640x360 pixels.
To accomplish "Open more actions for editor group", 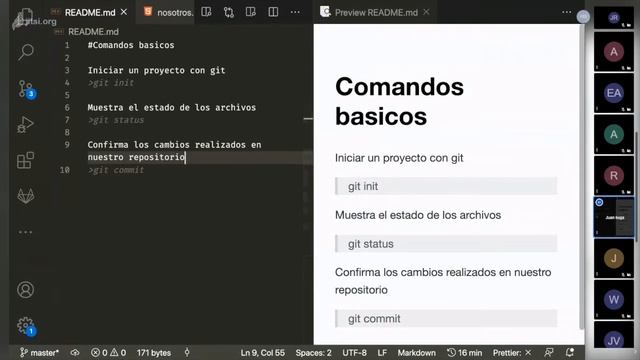I will (x=295, y=12).
